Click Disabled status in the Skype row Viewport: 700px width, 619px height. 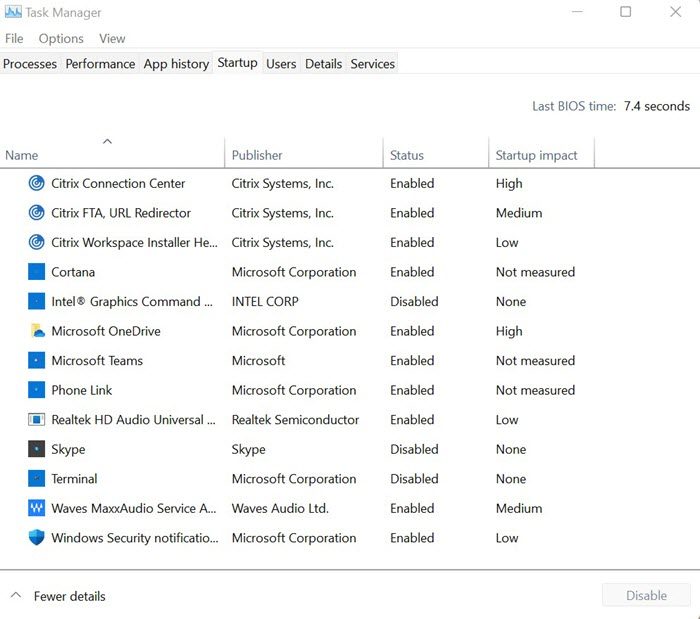414,449
